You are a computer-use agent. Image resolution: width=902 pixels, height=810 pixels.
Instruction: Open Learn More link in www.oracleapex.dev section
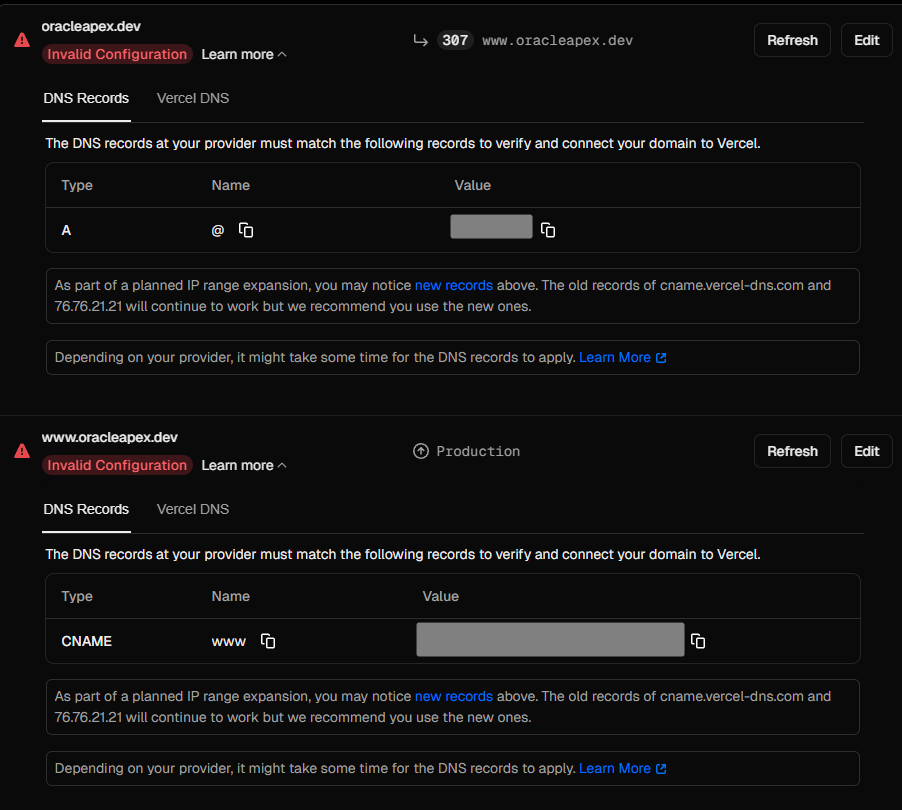coord(622,768)
